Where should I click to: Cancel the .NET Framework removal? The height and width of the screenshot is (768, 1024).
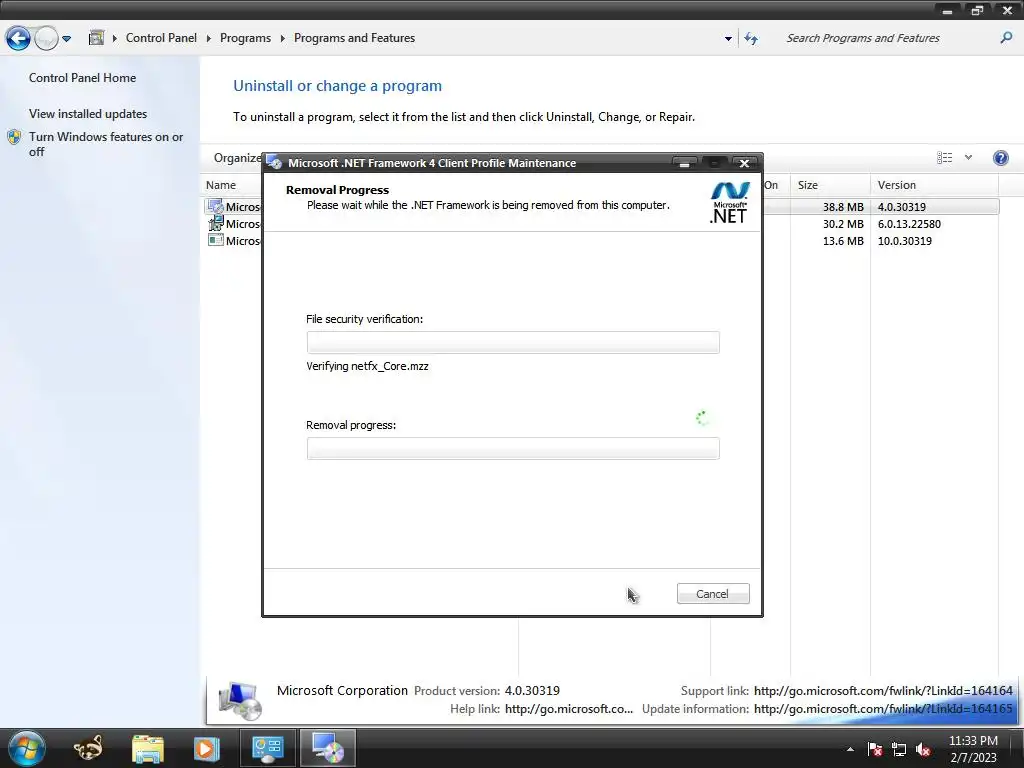point(712,594)
